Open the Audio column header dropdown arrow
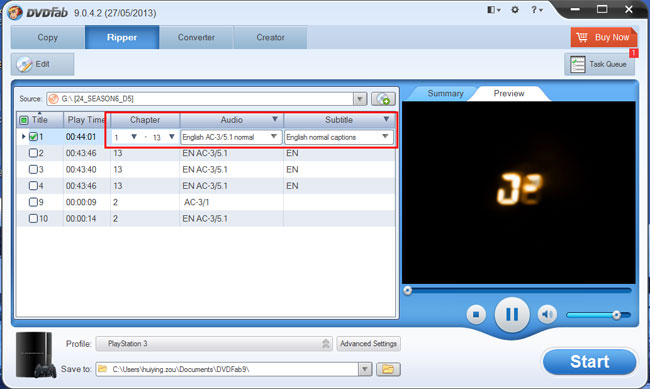Viewport: 650px width, 389px height. (274, 119)
